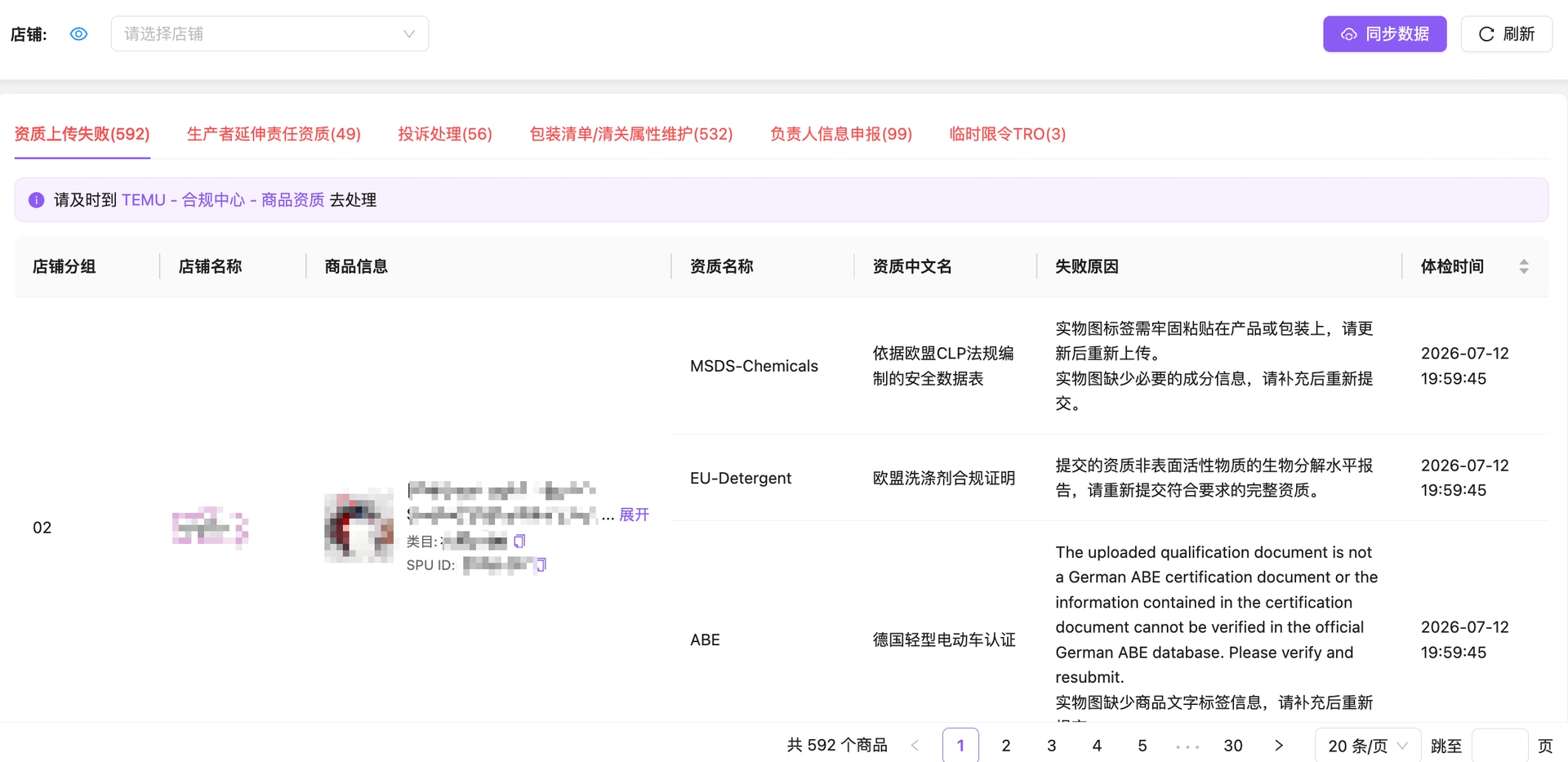The width and height of the screenshot is (1568, 762).
Task: Open the blurred product thumbnail image
Action: [359, 527]
